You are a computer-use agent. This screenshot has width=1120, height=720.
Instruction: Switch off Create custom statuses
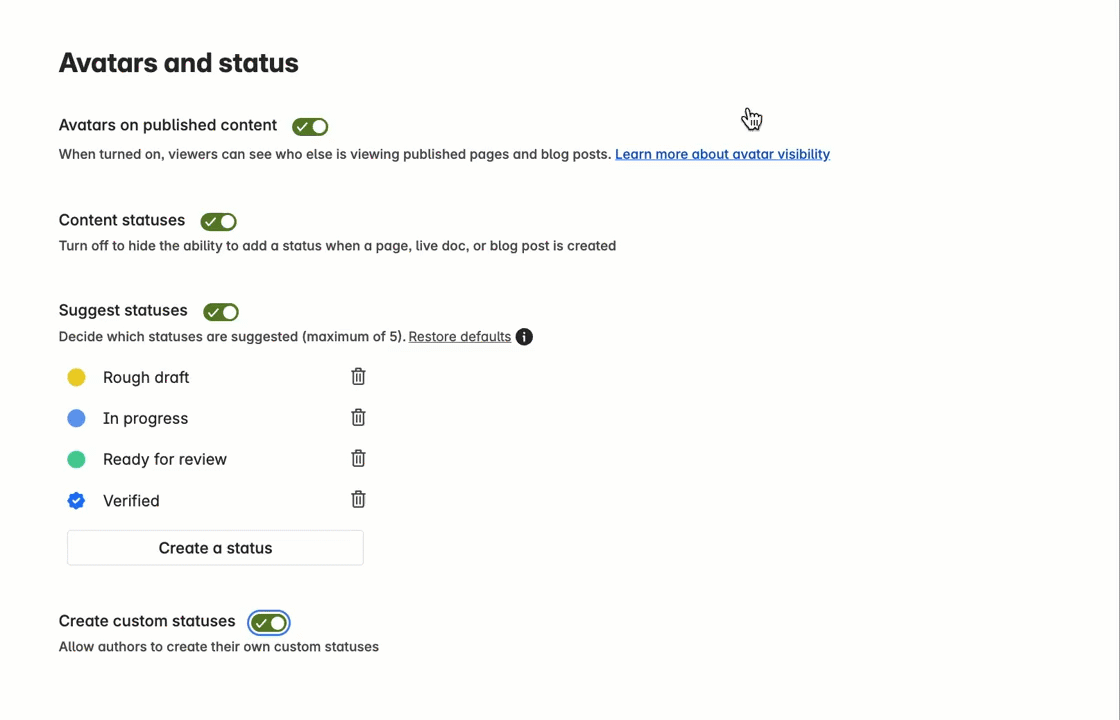pos(269,623)
